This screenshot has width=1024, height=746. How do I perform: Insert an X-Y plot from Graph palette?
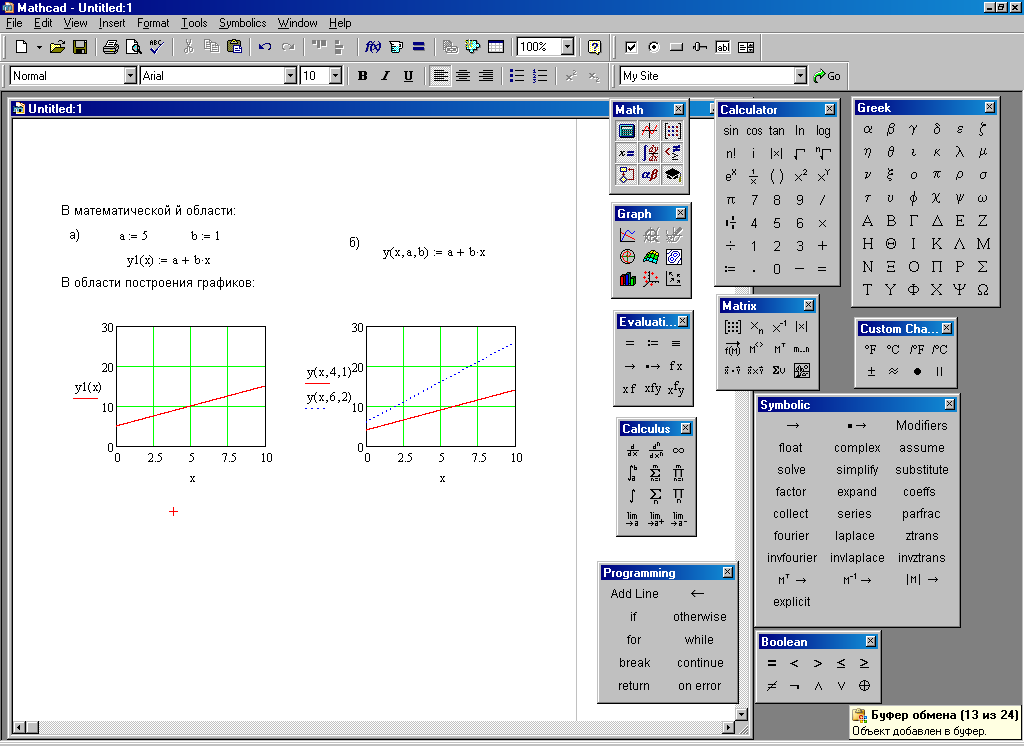pos(628,235)
